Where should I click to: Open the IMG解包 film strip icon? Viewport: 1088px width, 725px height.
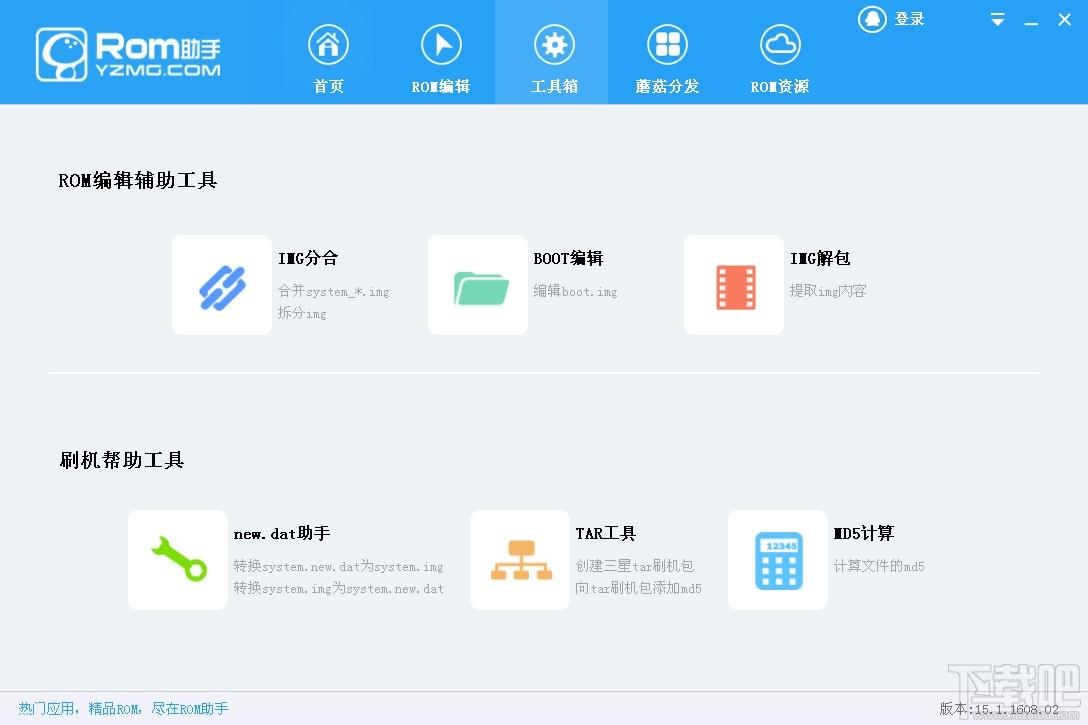pos(733,285)
